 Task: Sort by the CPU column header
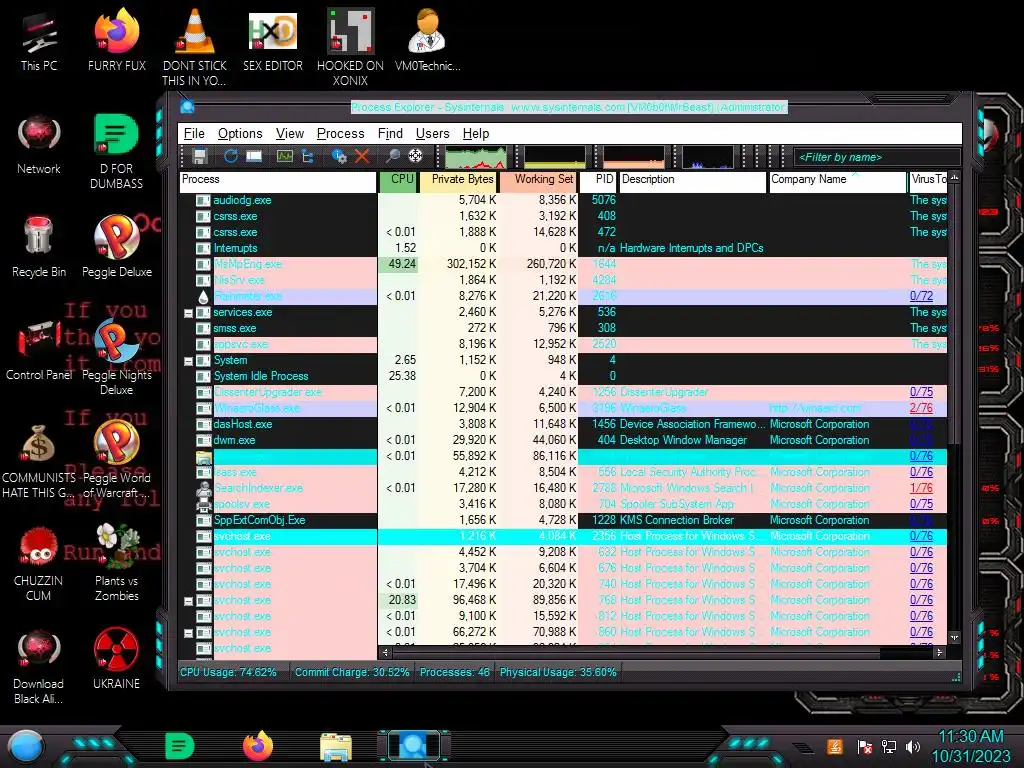[x=398, y=181]
